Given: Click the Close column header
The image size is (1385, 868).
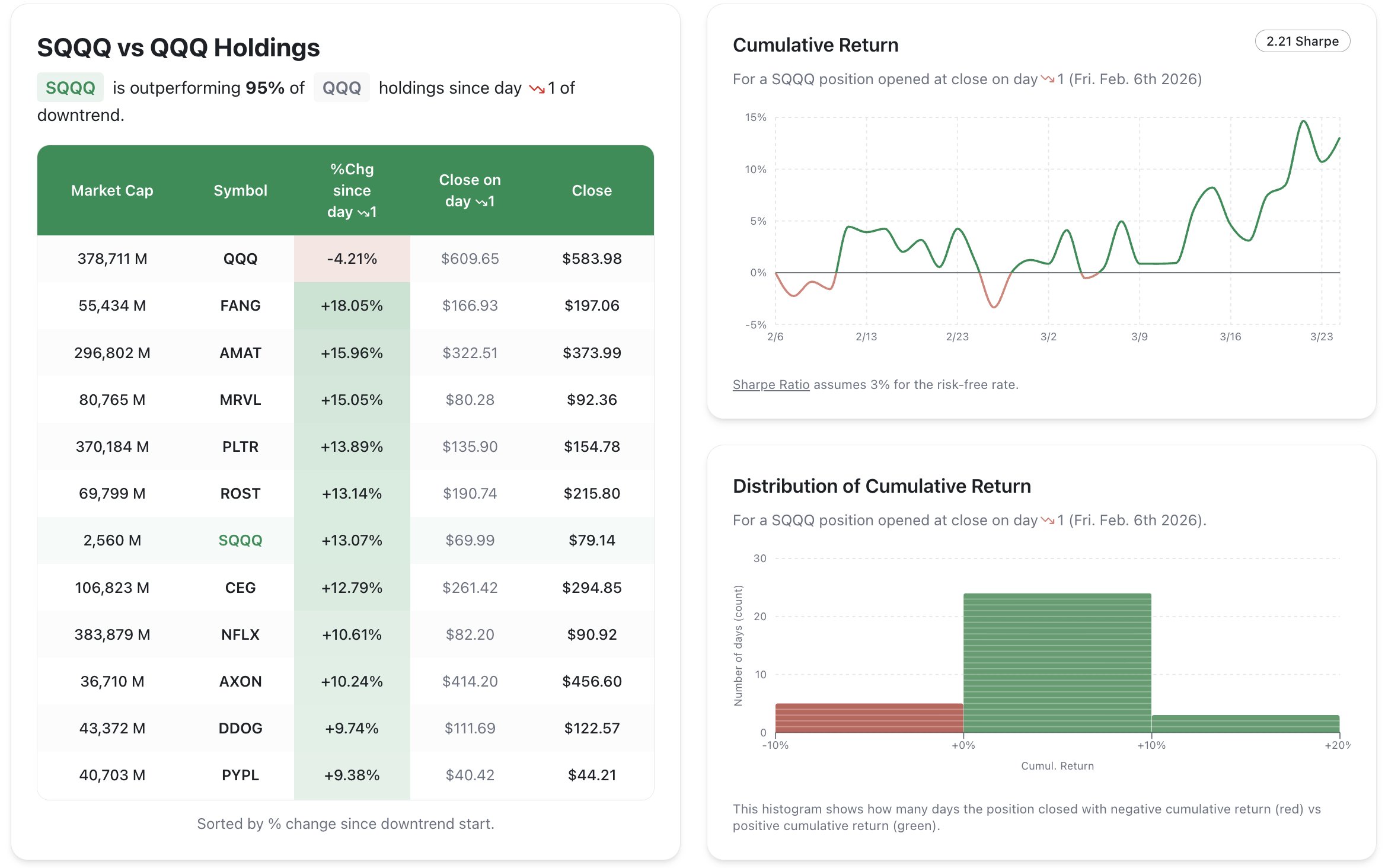Looking at the screenshot, I should pyautogui.click(x=591, y=190).
